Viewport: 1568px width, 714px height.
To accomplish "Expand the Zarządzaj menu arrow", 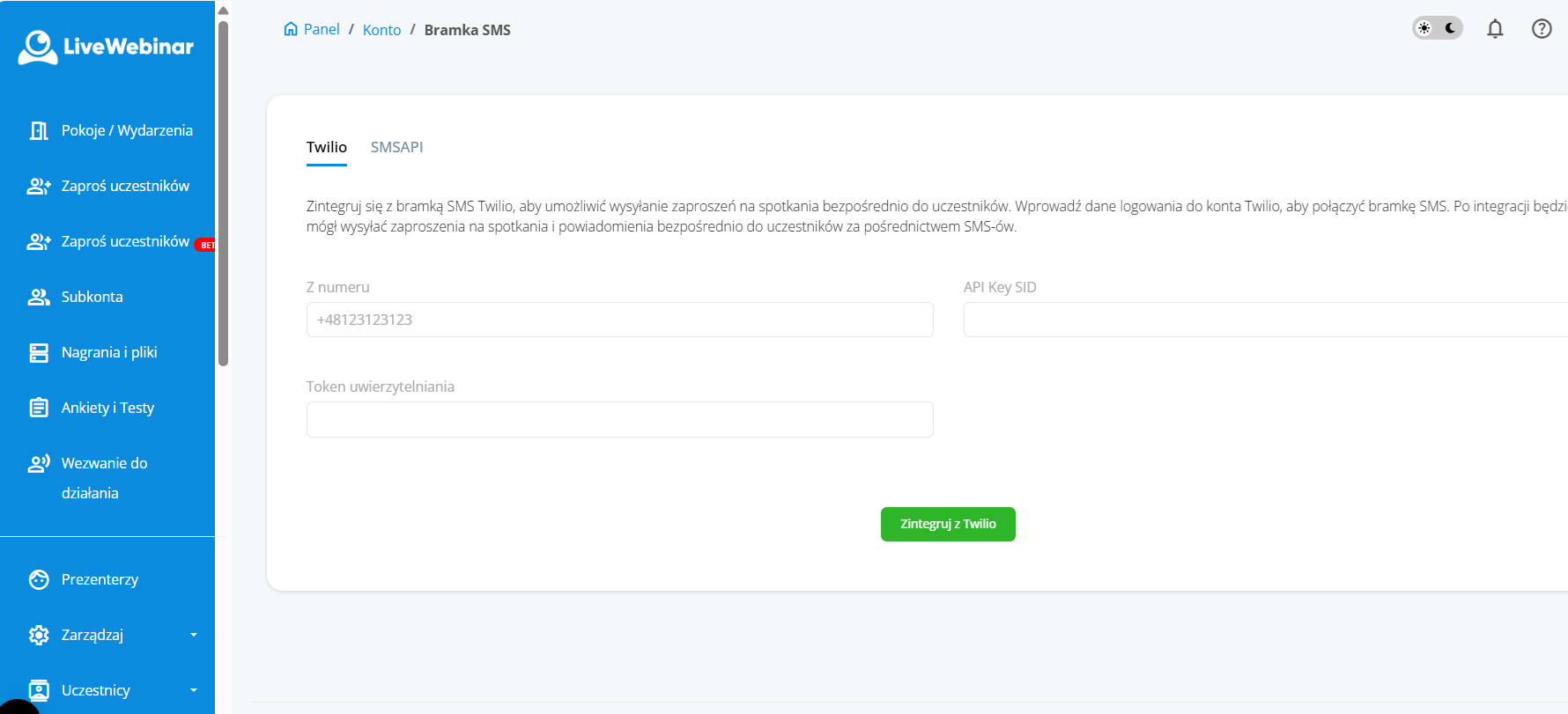I will (x=194, y=635).
